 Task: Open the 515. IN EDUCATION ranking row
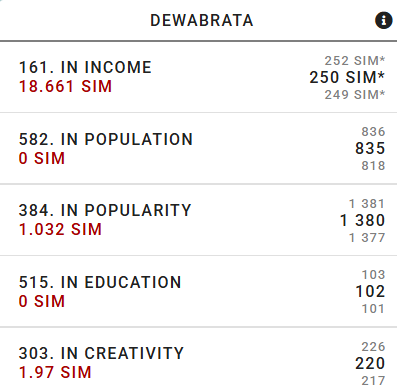point(198,292)
